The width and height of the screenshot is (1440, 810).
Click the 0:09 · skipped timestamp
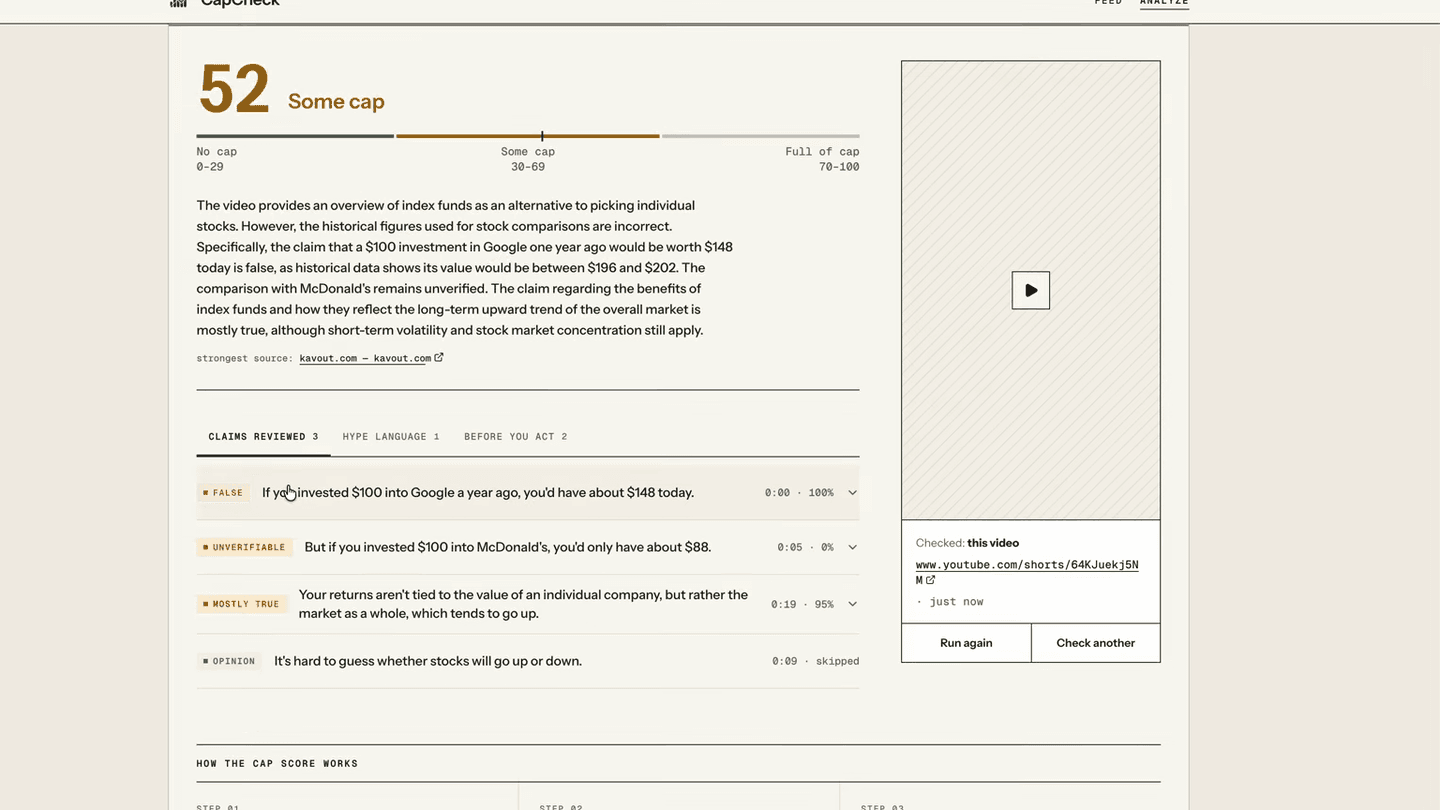pos(815,661)
